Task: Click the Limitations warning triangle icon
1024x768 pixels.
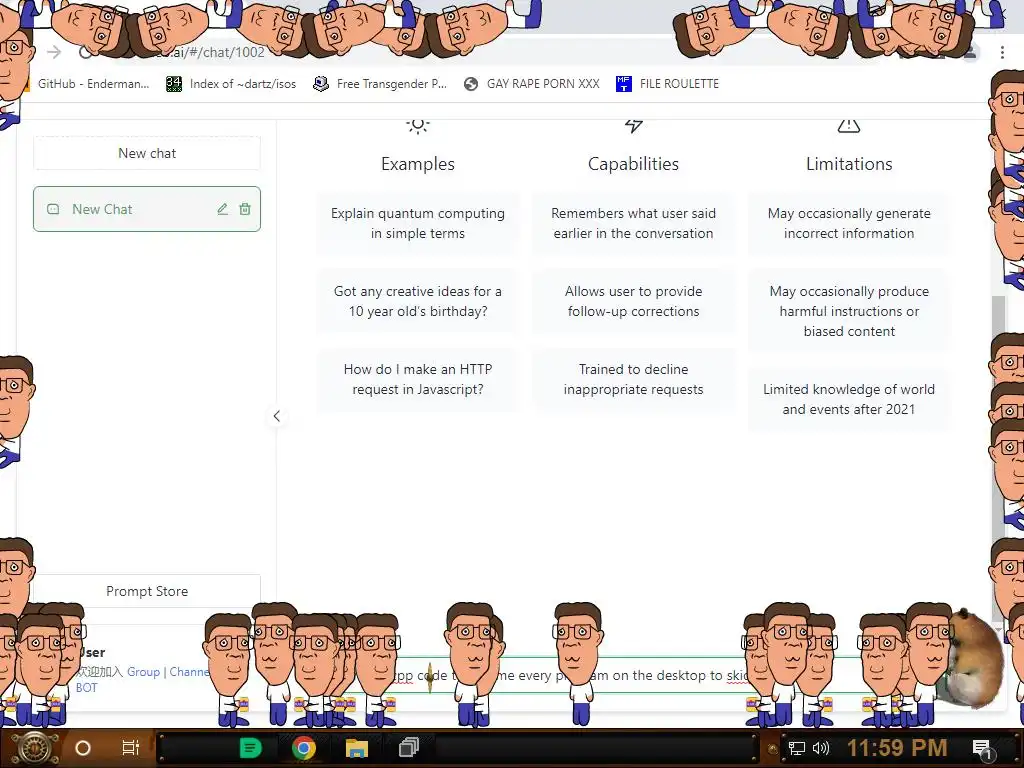Action: pyautogui.click(x=849, y=125)
